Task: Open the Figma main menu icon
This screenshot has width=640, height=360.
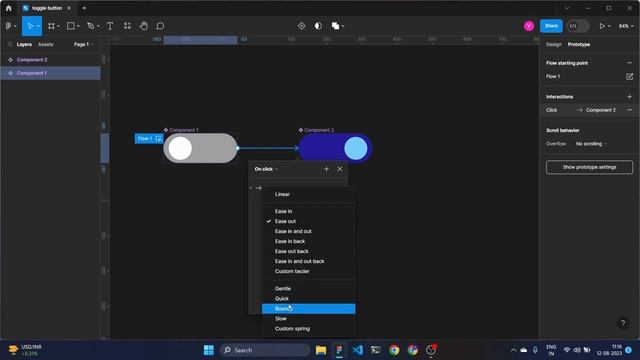Action: pos(9,26)
